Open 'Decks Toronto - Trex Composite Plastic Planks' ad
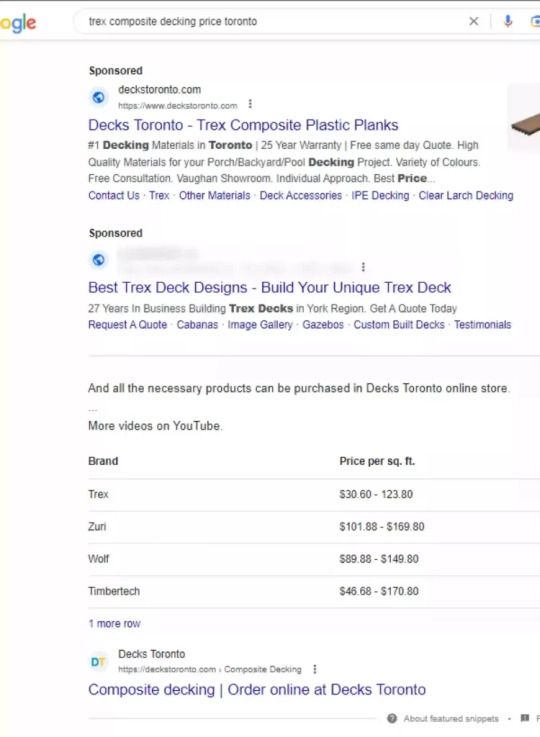Screen dimensions: 540x737 coord(243,125)
